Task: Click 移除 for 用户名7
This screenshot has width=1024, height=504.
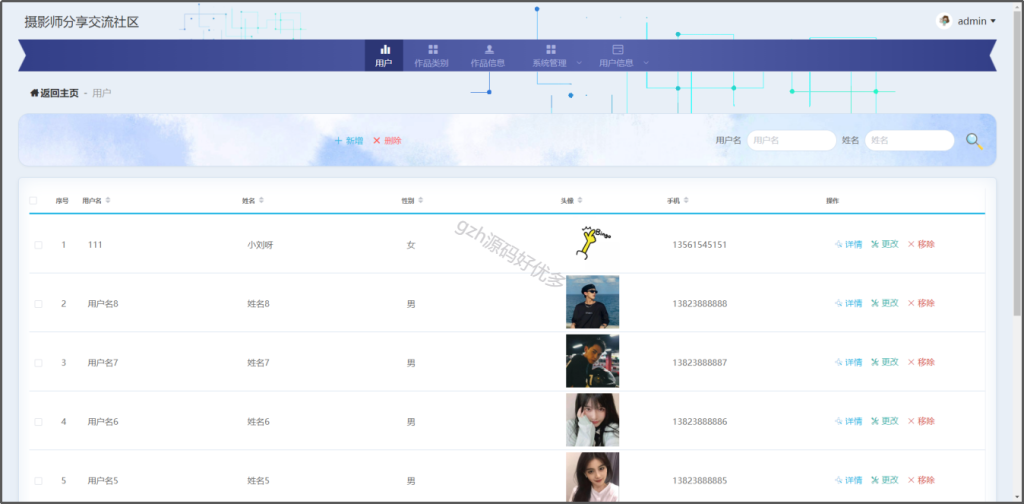Action: point(921,362)
